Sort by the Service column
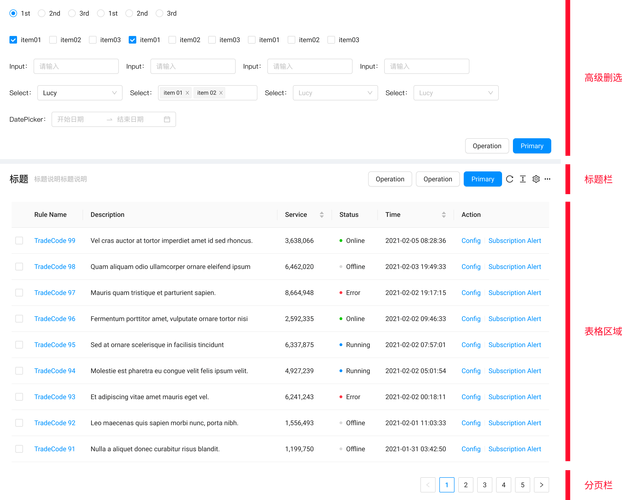 click(x=322, y=215)
